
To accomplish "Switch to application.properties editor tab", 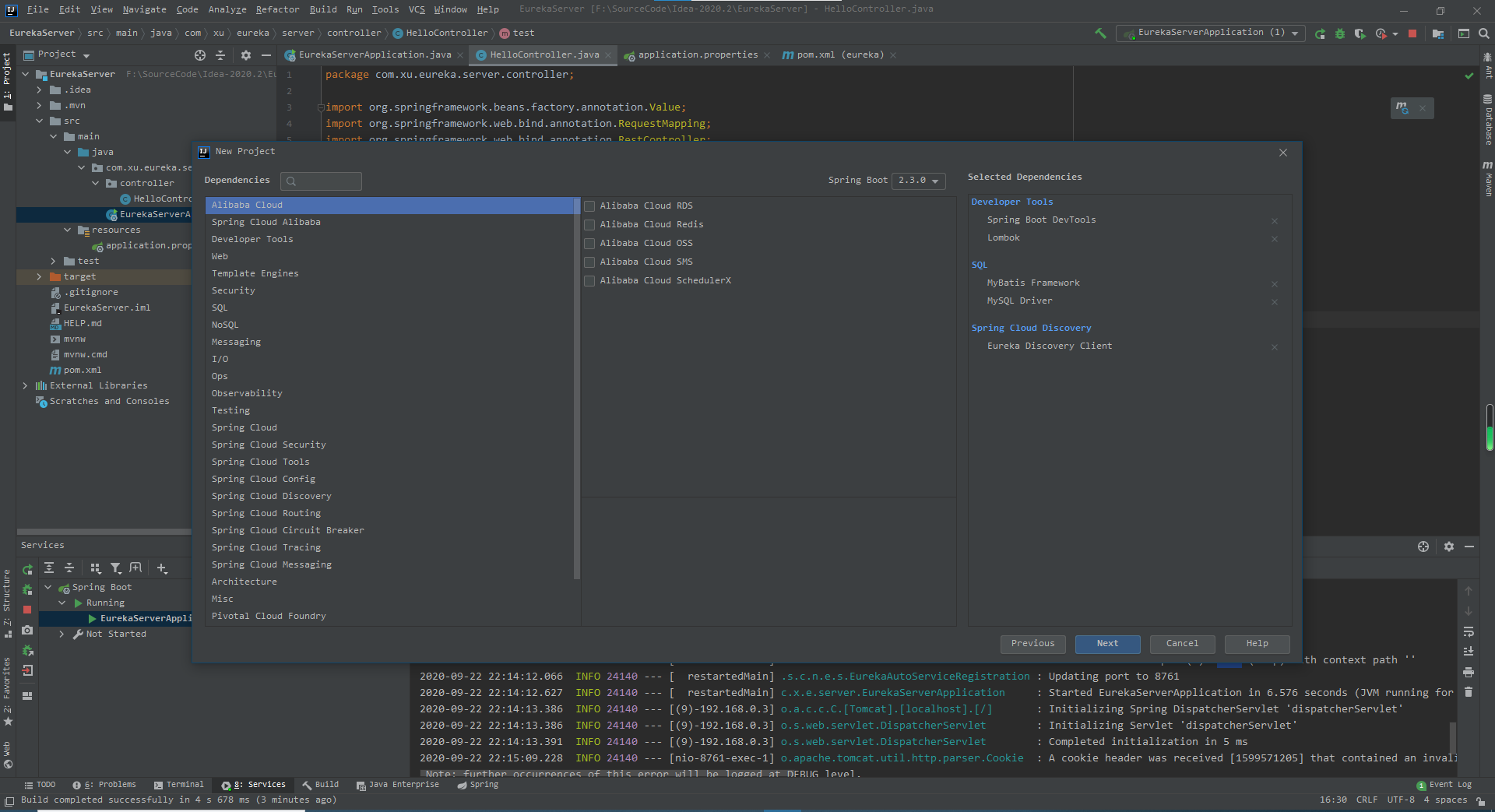I will coord(697,55).
